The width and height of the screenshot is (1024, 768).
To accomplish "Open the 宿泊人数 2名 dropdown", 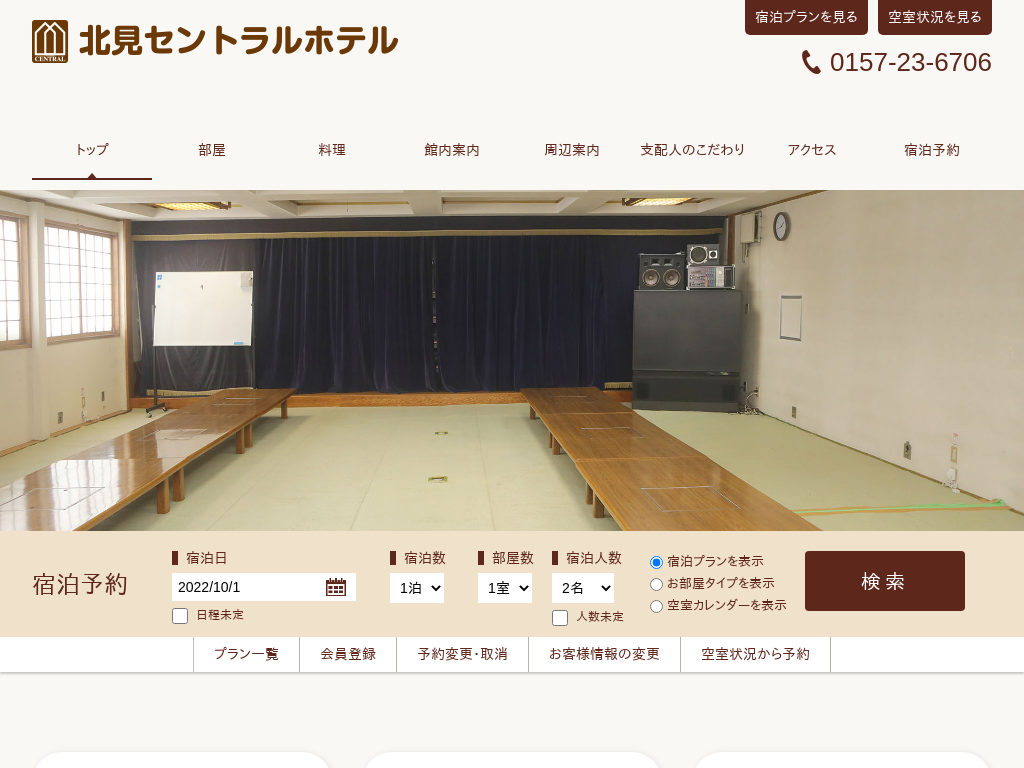I will pyautogui.click(x=583, y=588).
